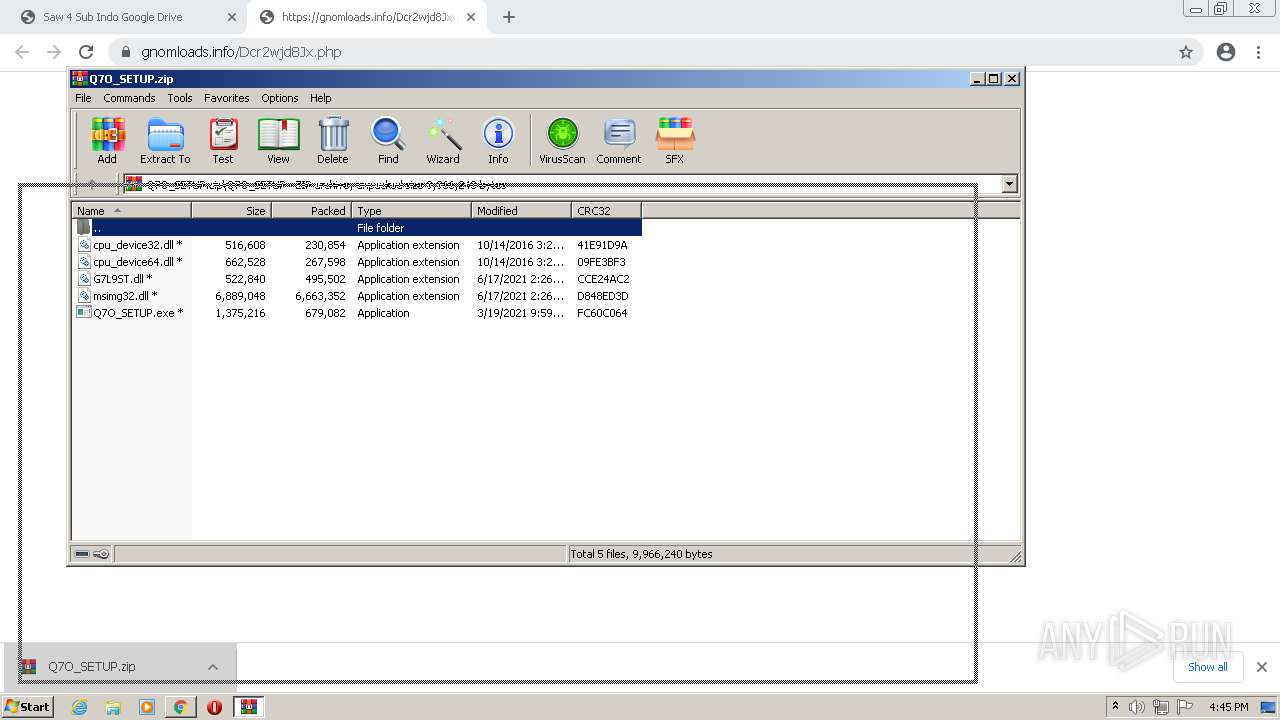This screenshot has width=1280, height=720.
Task: Click the View file toolbar icon
Action: click(x=278, y=140)
